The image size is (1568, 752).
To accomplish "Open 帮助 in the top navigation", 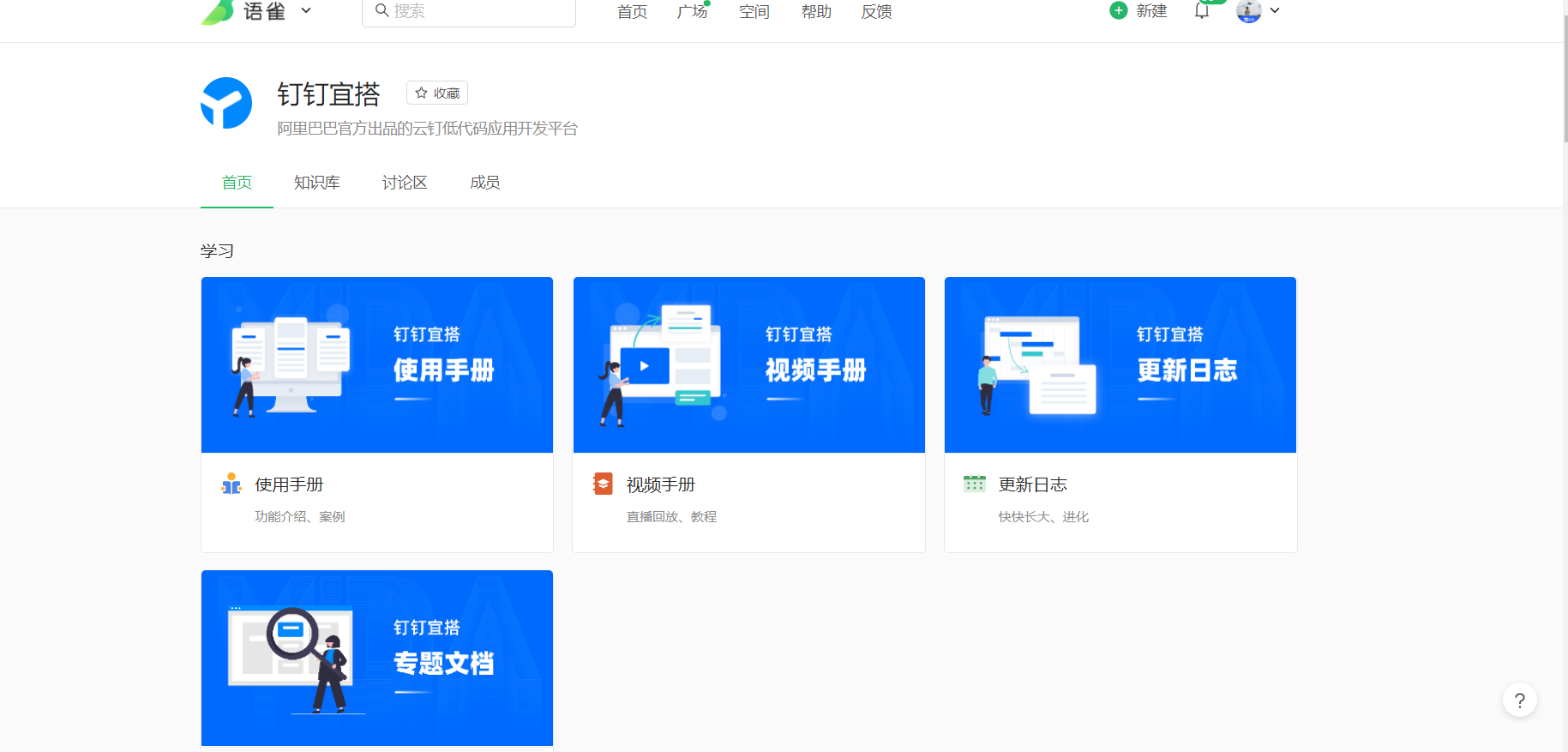I will coord(816,12).
